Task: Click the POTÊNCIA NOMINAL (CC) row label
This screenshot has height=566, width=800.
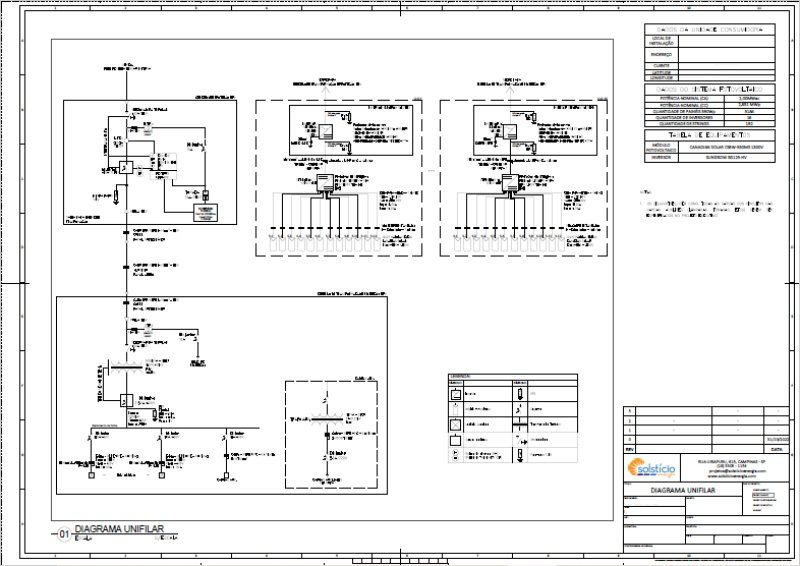Action: click(x=684, y=105)
